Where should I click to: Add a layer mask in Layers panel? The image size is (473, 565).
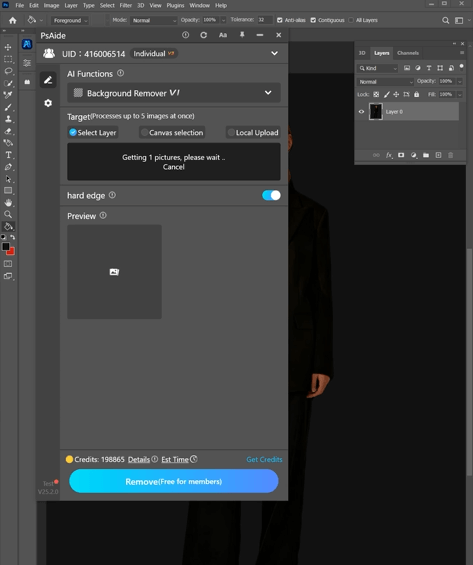coord(401,155)
